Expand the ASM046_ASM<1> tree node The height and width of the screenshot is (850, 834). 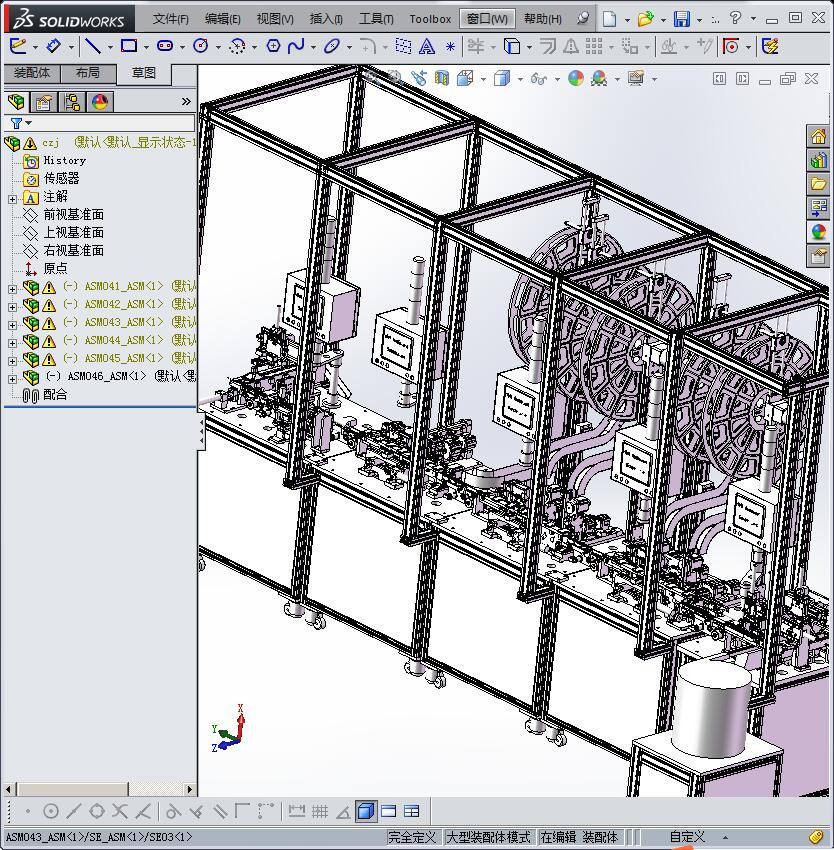[x=12, y=379]
